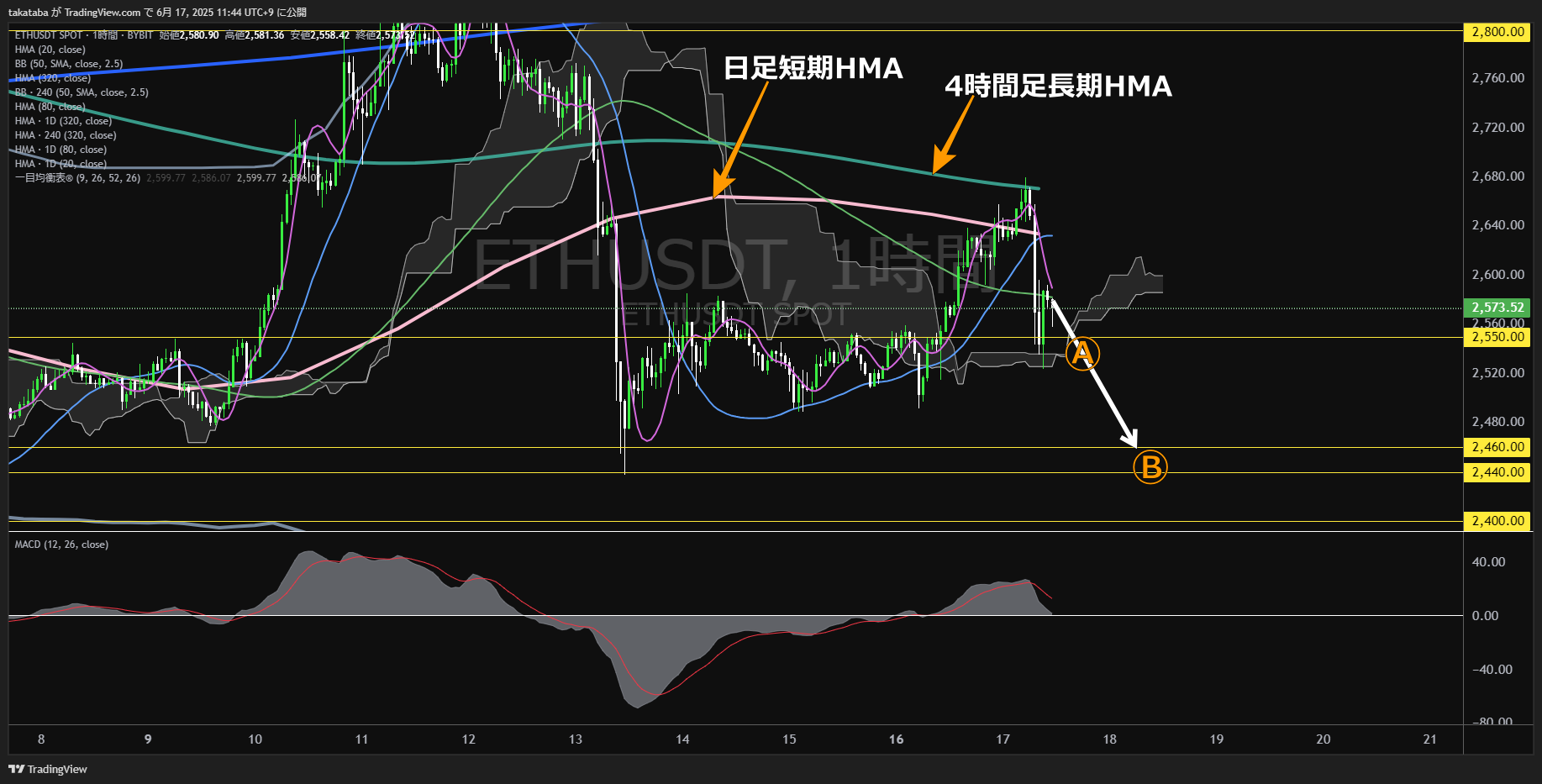Viewport: 1542px width, 784px height.
Task: Select the HMA · 1D (320, close) legend
Action: (63, 121)
